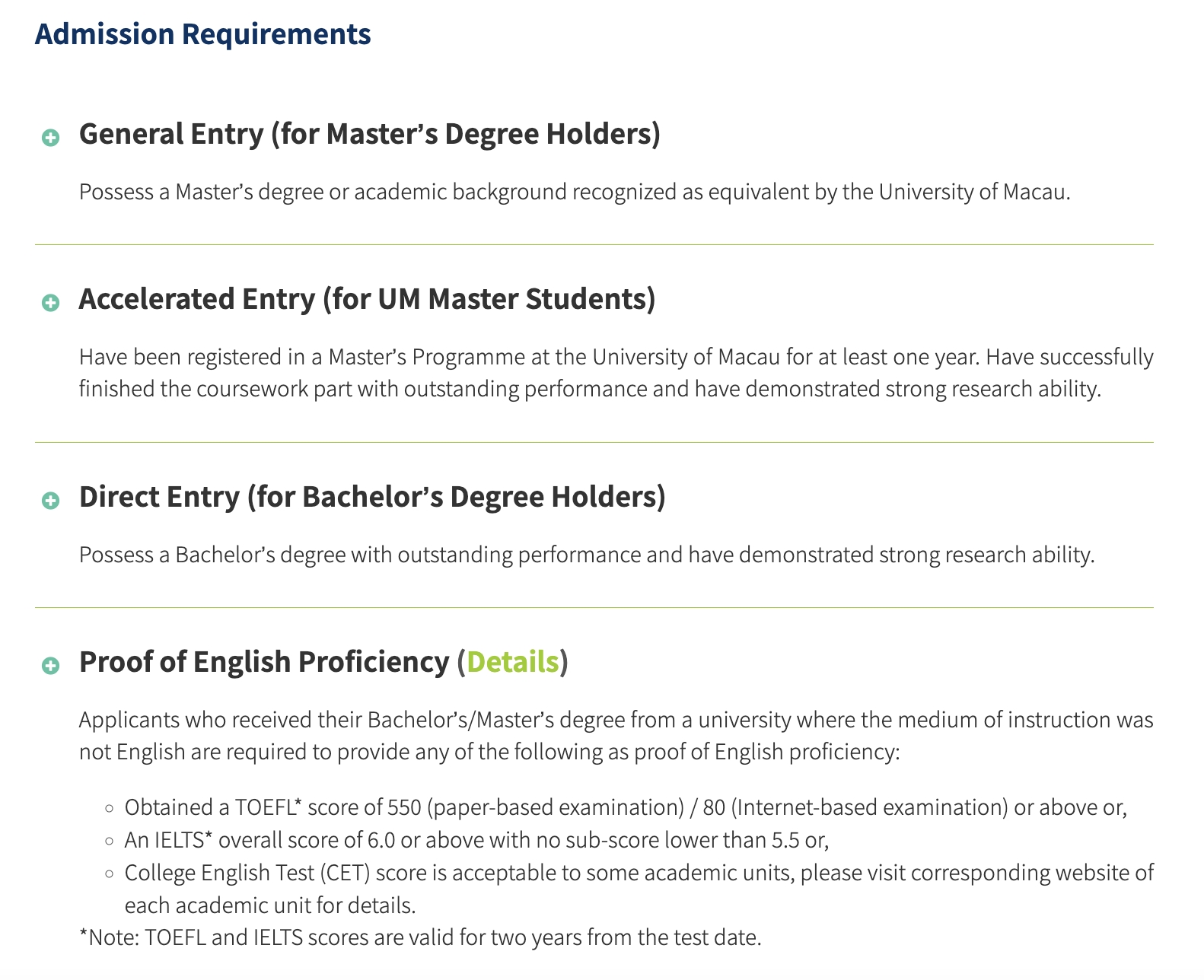1204x980 pixels.
Task: Click the medium of instruction paragraph
Action: tap(616, 736)
